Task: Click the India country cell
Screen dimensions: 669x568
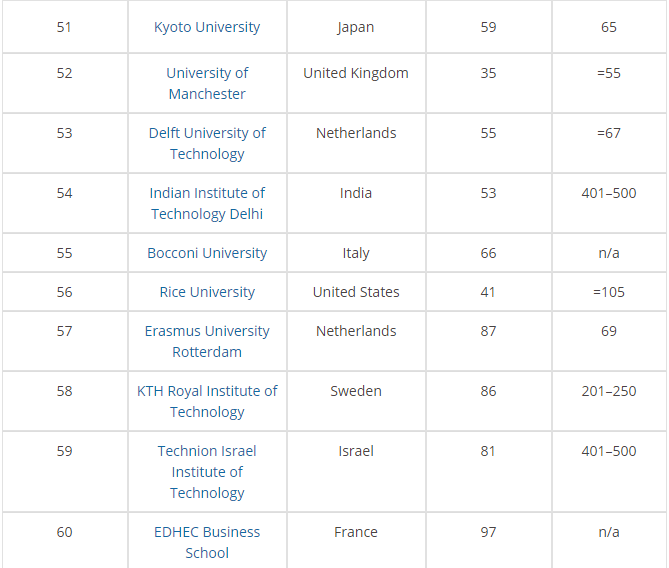Action: (x=356, y=193)
